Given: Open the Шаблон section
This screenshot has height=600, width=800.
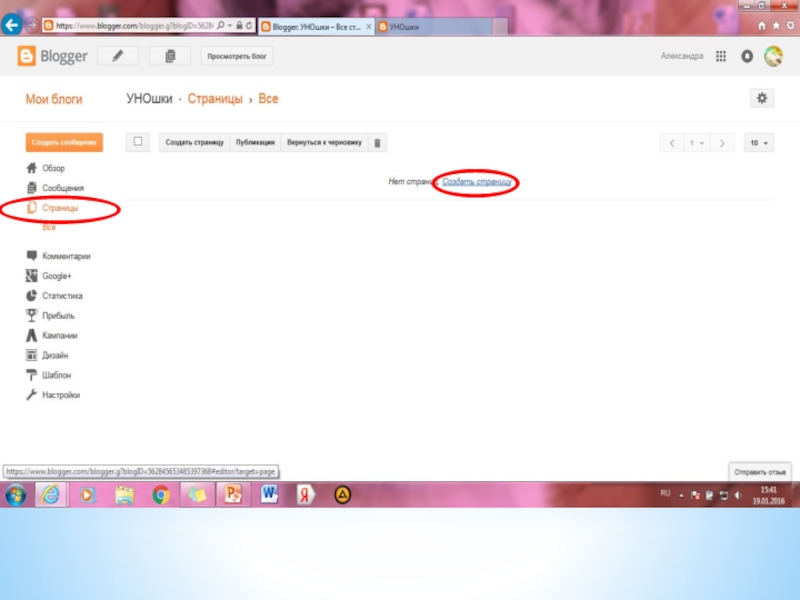Looking at the screenshot, I should point(57,376).
